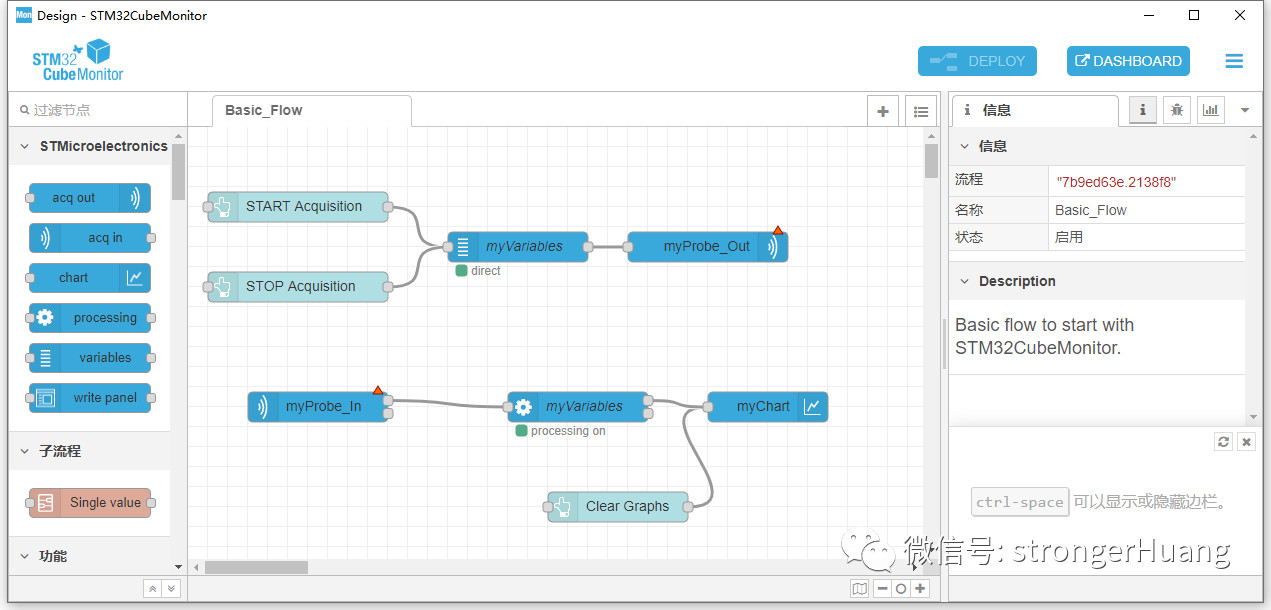1271x610 pixels.
Task: Collapse the 子流程 palette category
Action: [x=90, y=451]
